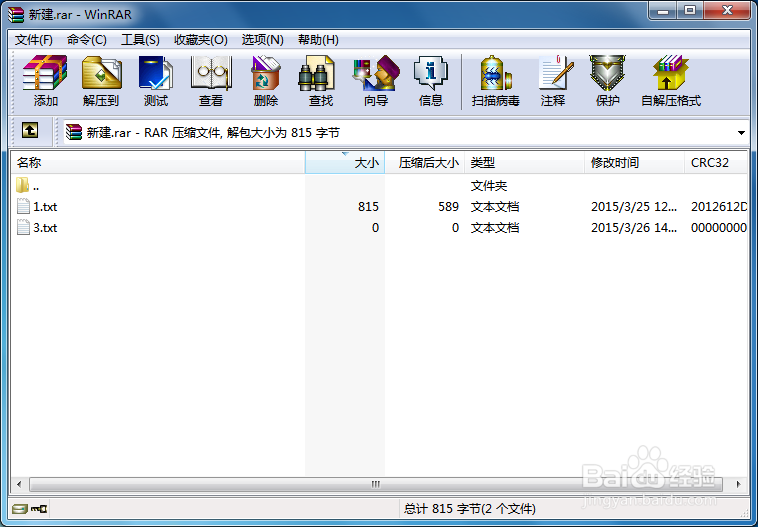Select the 3.txt file name
Screen dimensions: 758x527
pos(45,228)
